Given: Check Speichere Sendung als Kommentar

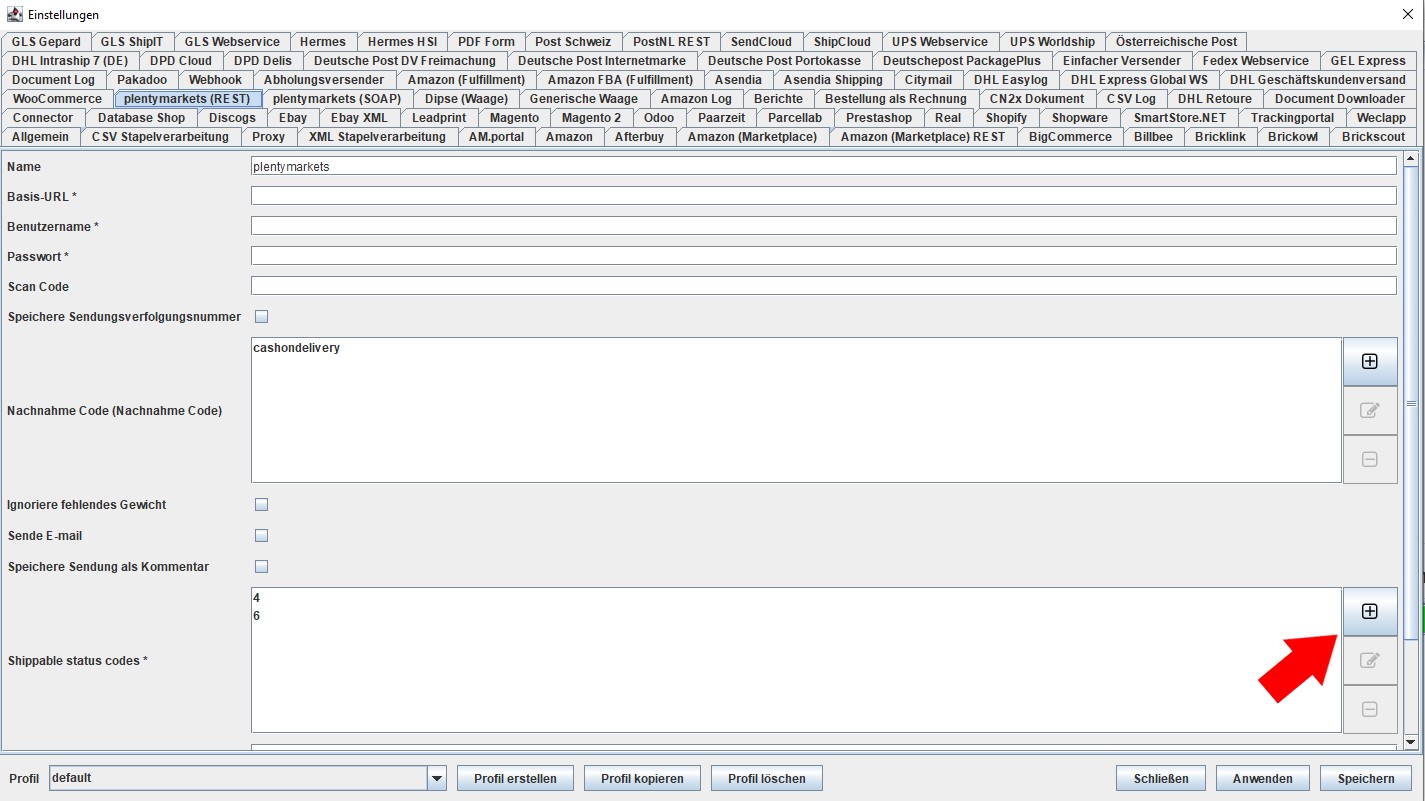Looking at the screenshot, I should pyautogui.click(x=262, y=567).
